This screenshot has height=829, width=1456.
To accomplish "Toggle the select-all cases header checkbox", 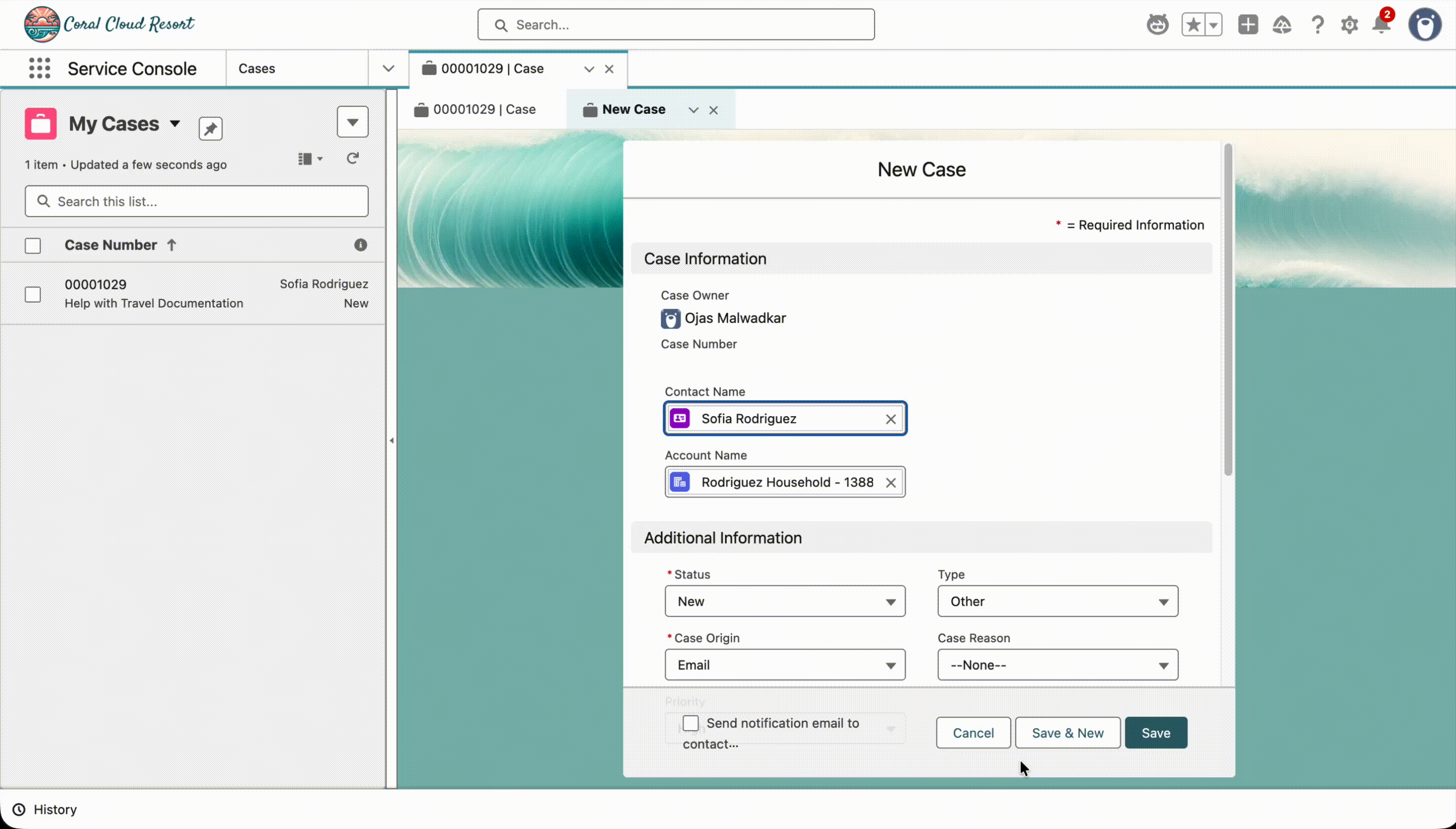I will click(x=33, y=246).
